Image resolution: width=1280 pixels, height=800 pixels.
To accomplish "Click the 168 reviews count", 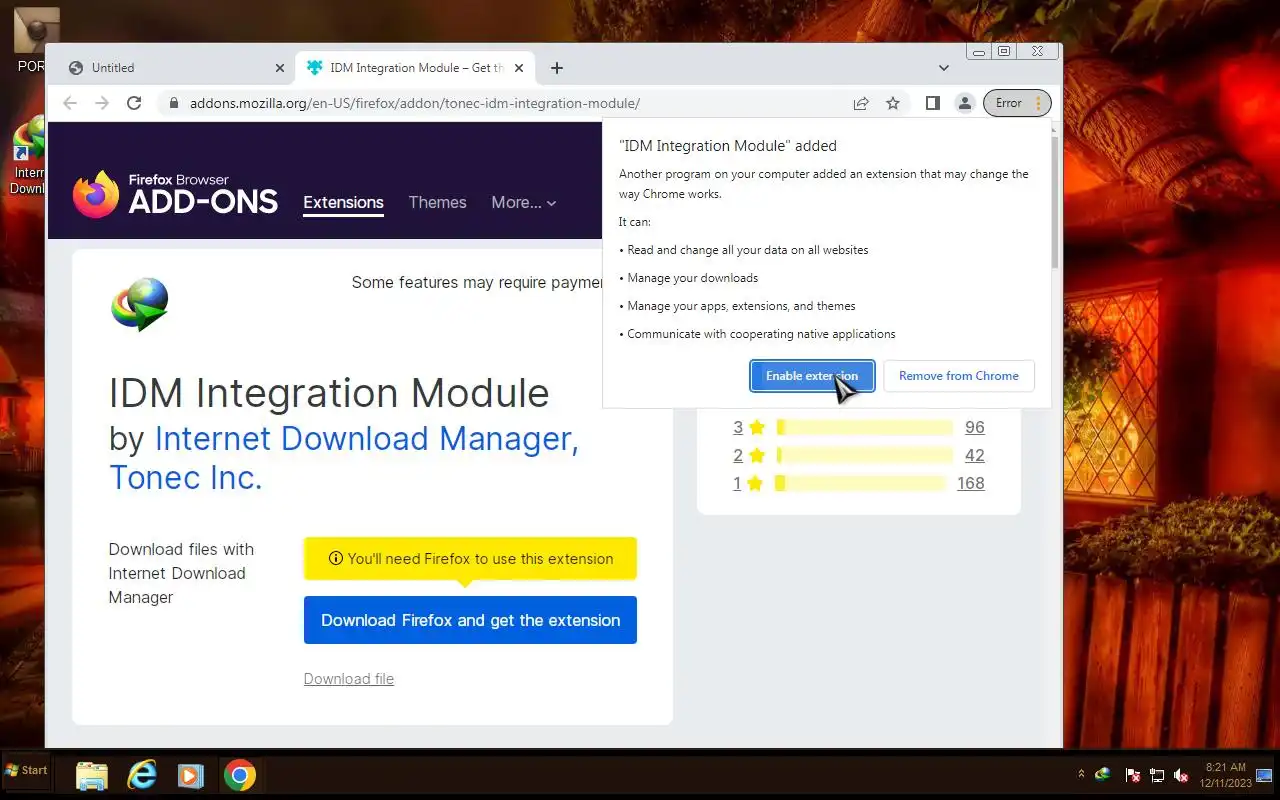I will click(971, 483).
